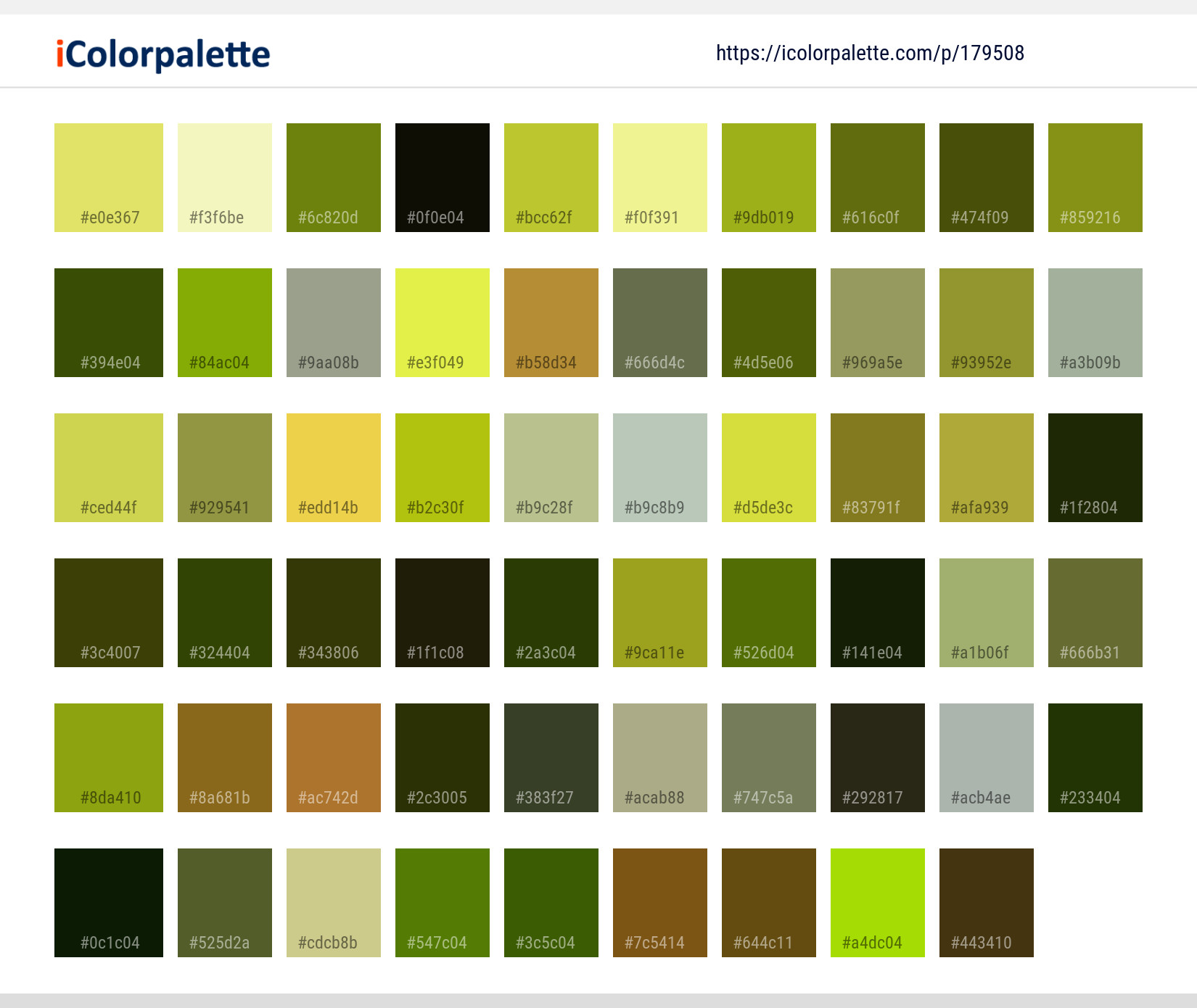Choose the #84ac04 bright green swatch

pos(225,323)
